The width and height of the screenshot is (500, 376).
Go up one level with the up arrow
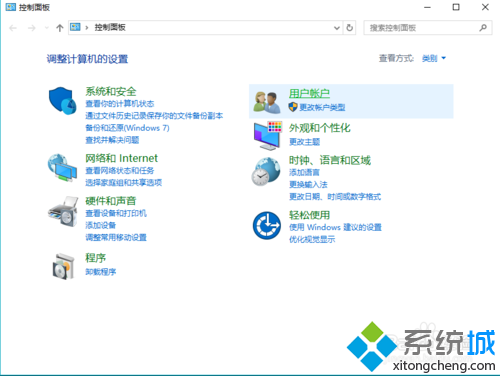tap(60, 28)
